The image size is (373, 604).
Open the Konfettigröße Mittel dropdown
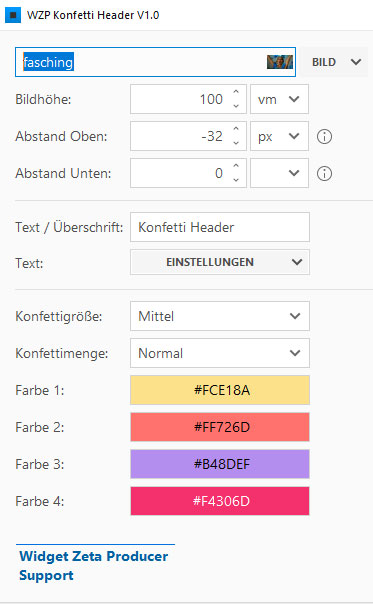(x=220, y=316)
